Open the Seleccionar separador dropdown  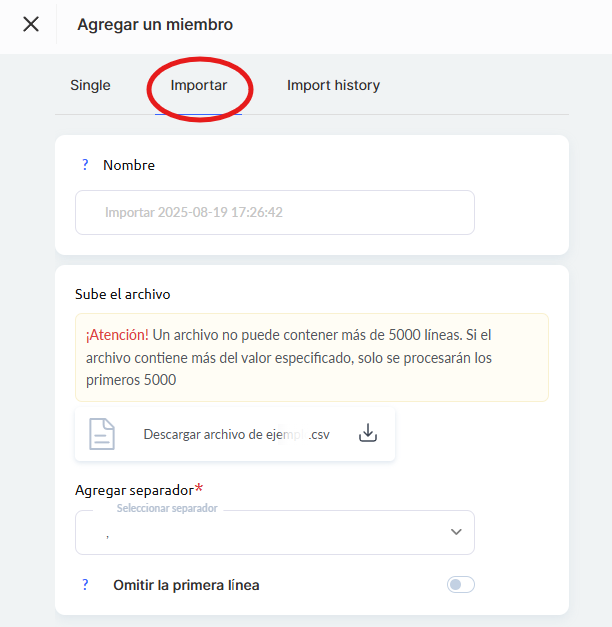274,533
